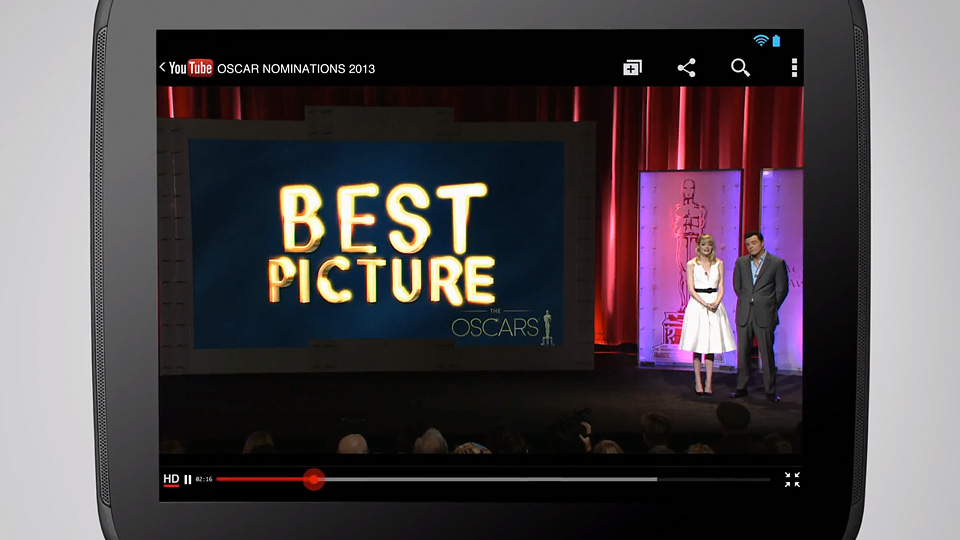Screen dimensions: 960x540
Task: Add this video to a playlist
Action: tap(632, 68)
